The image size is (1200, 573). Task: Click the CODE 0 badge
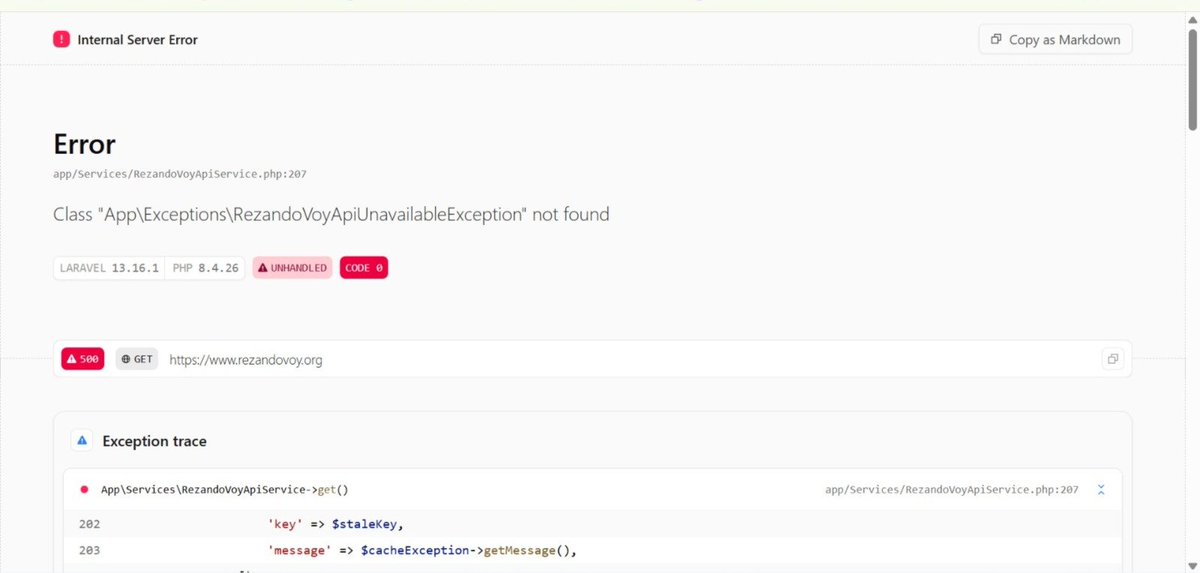pyautogui.click(x=364, y=268)
